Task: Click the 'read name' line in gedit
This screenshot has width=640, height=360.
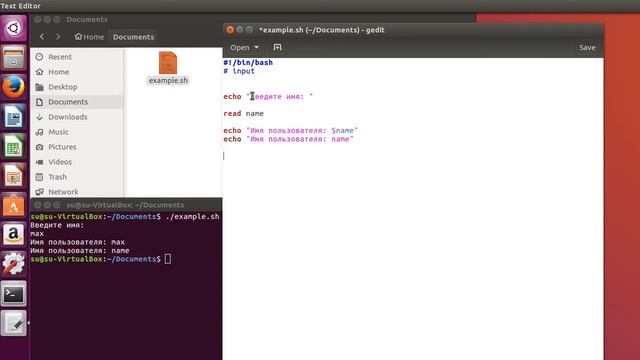Action: [244, 113]
